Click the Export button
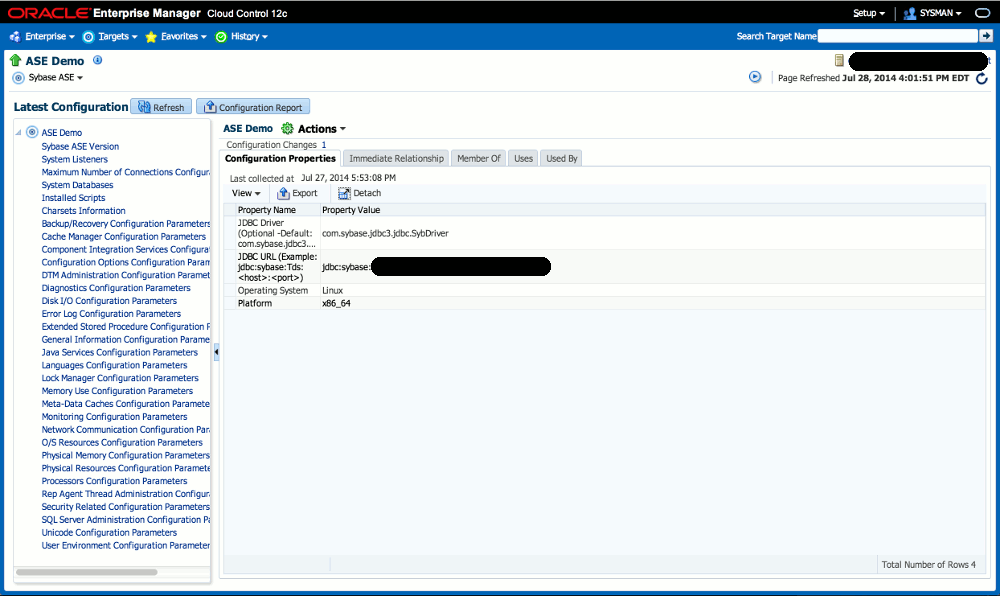 coord(297,193)
